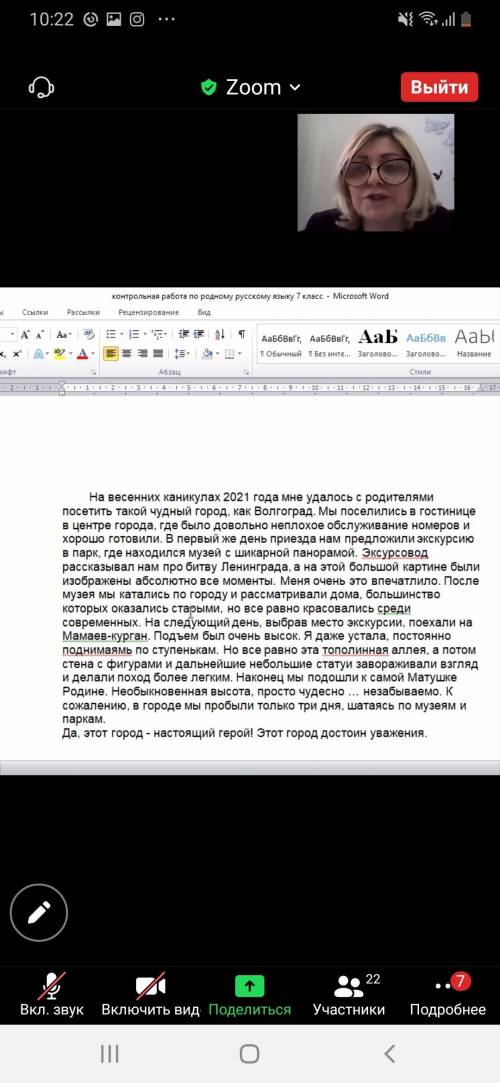Tap the Instagram notification icon

click(137, 19)
